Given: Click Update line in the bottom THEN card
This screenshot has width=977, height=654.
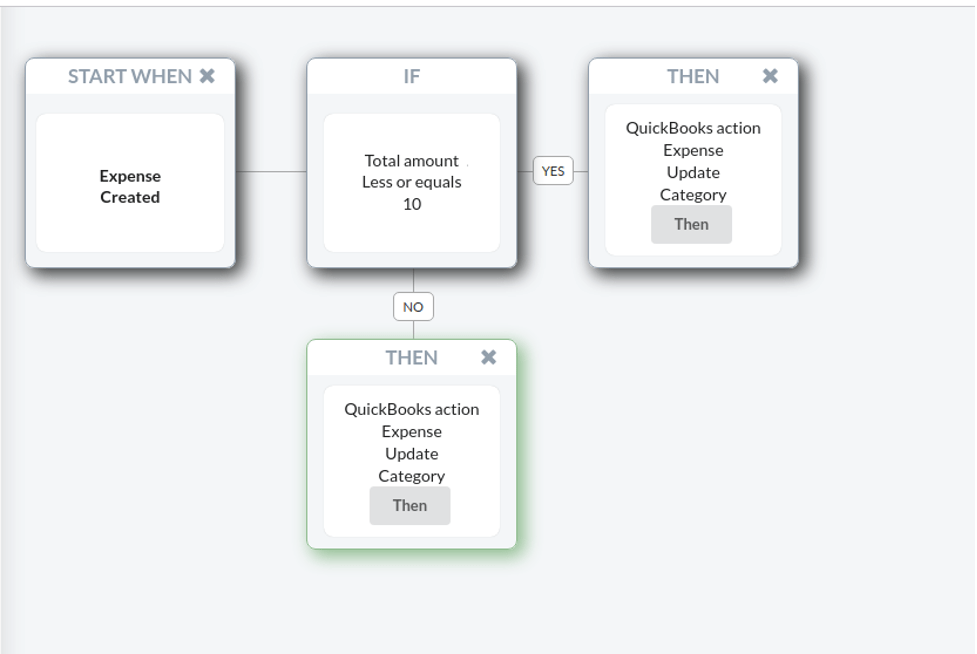Looking at the screenshot, I should click(411, 453).
